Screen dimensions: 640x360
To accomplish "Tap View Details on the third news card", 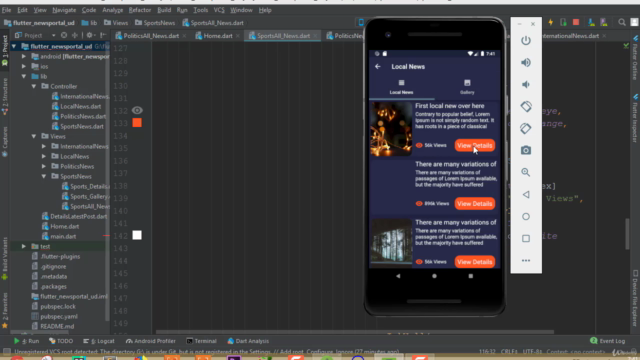I will coord(475,262).
